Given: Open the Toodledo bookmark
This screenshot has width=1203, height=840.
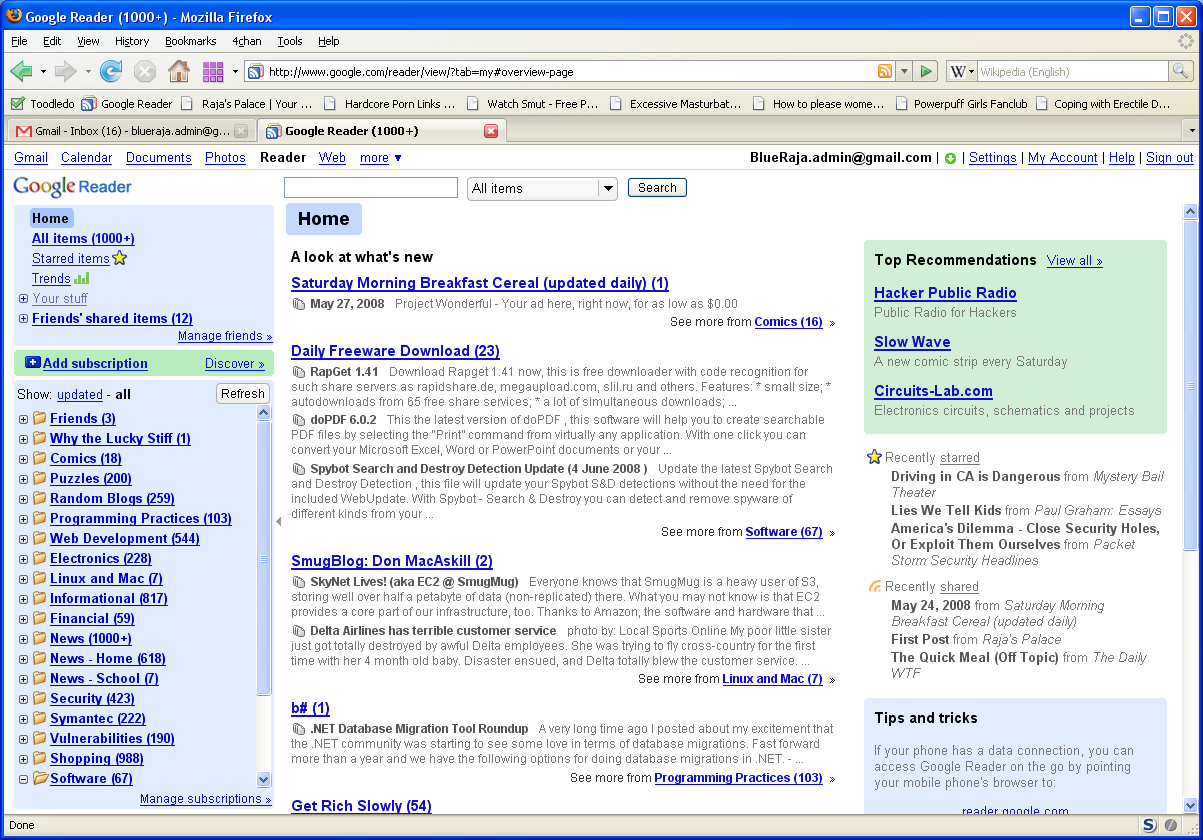Looking at the screenshot, I should [43, 103].
